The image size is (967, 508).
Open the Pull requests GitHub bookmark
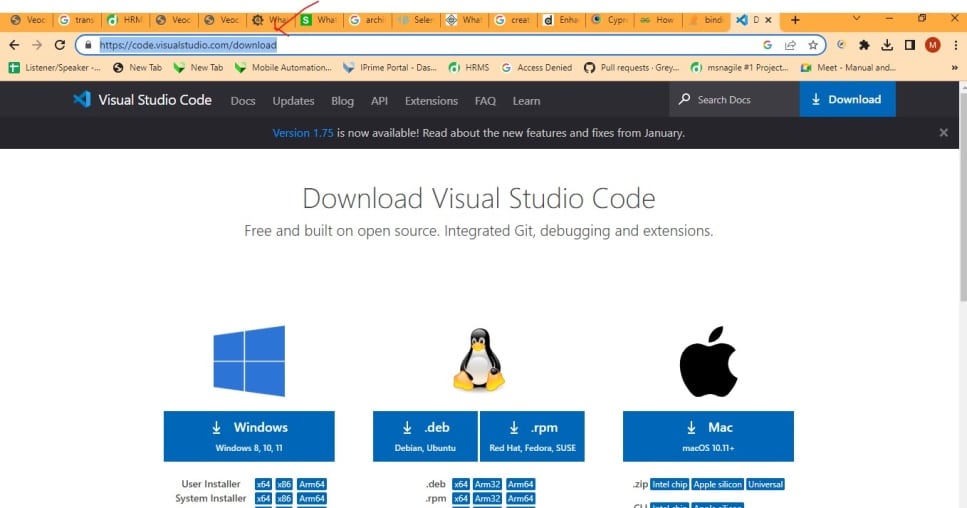[x=632, y=68]
